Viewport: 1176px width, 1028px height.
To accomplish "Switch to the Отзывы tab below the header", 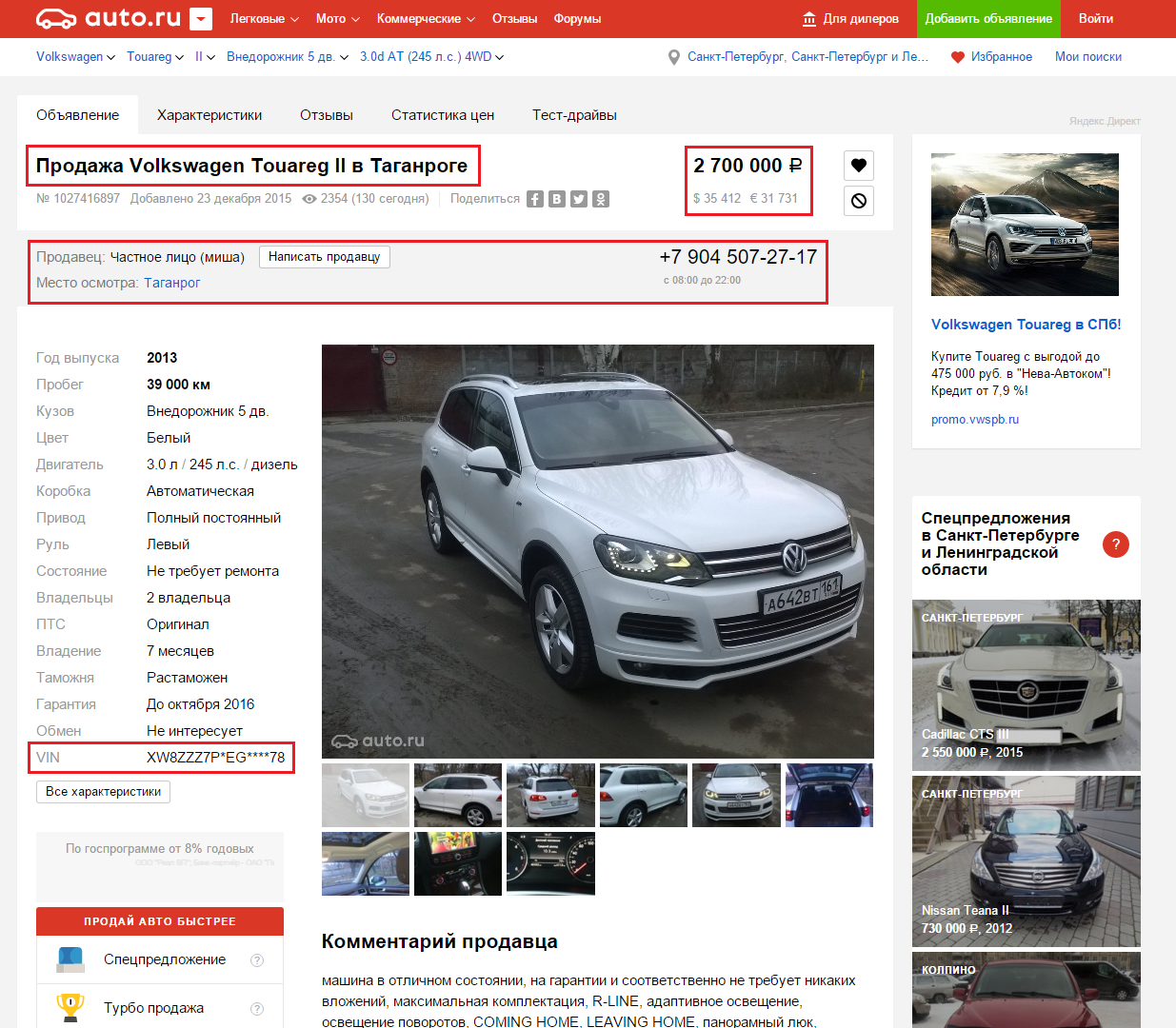I will (327, 115).
